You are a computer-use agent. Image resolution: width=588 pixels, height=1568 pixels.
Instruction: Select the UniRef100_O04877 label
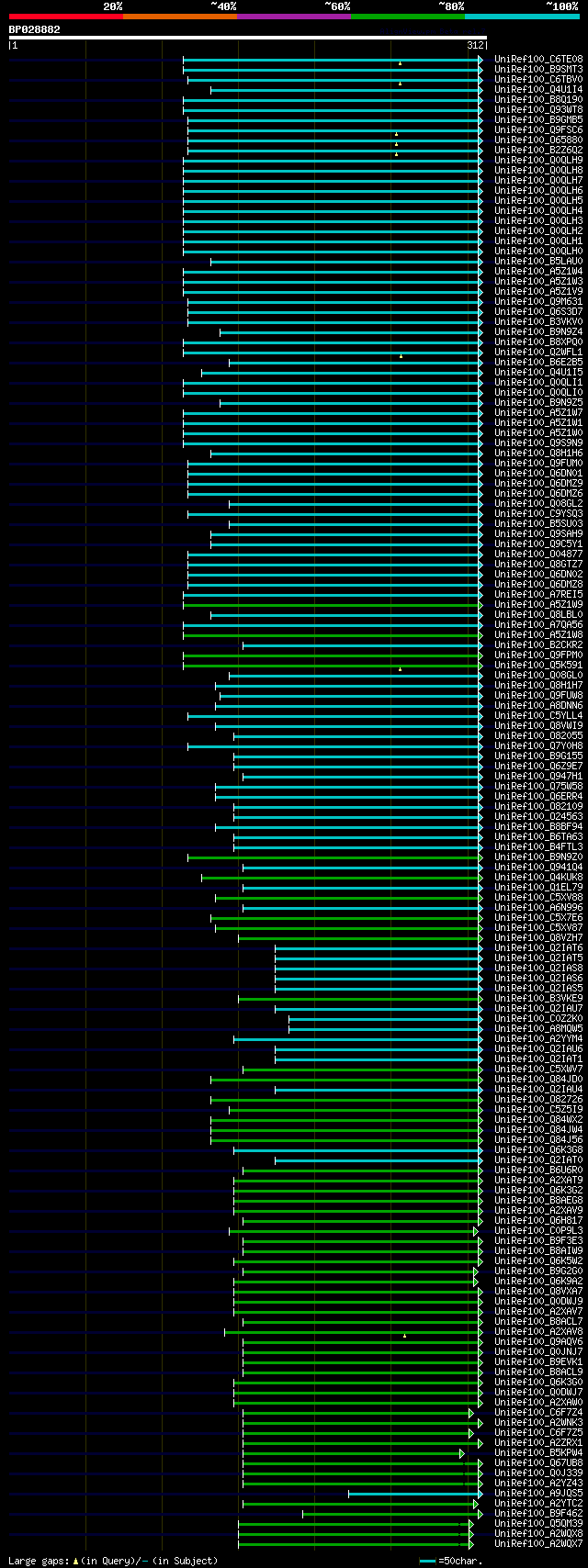click(x=538, y=554)
